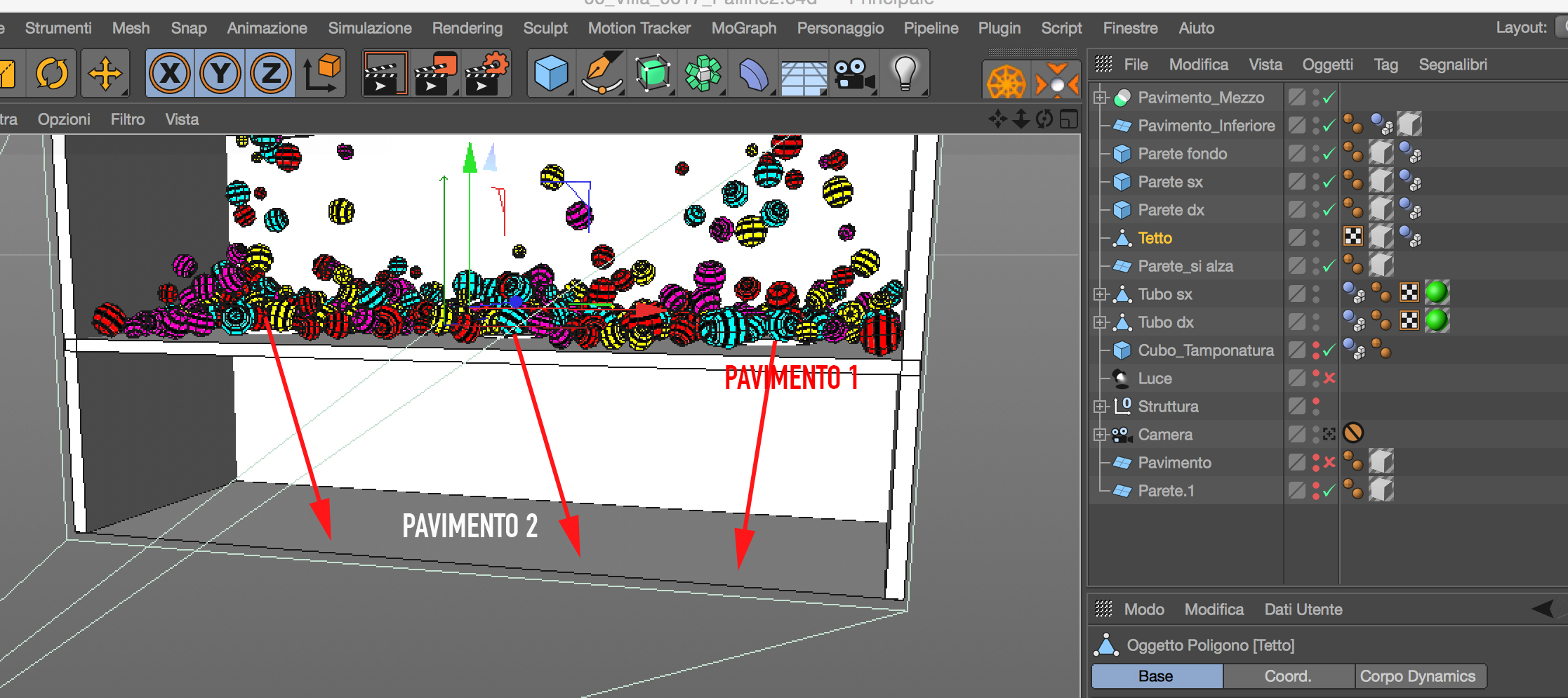Select the Cubo_Tamponatura object
This screenshot has height=698, width=1568.
pos(1205,350)
